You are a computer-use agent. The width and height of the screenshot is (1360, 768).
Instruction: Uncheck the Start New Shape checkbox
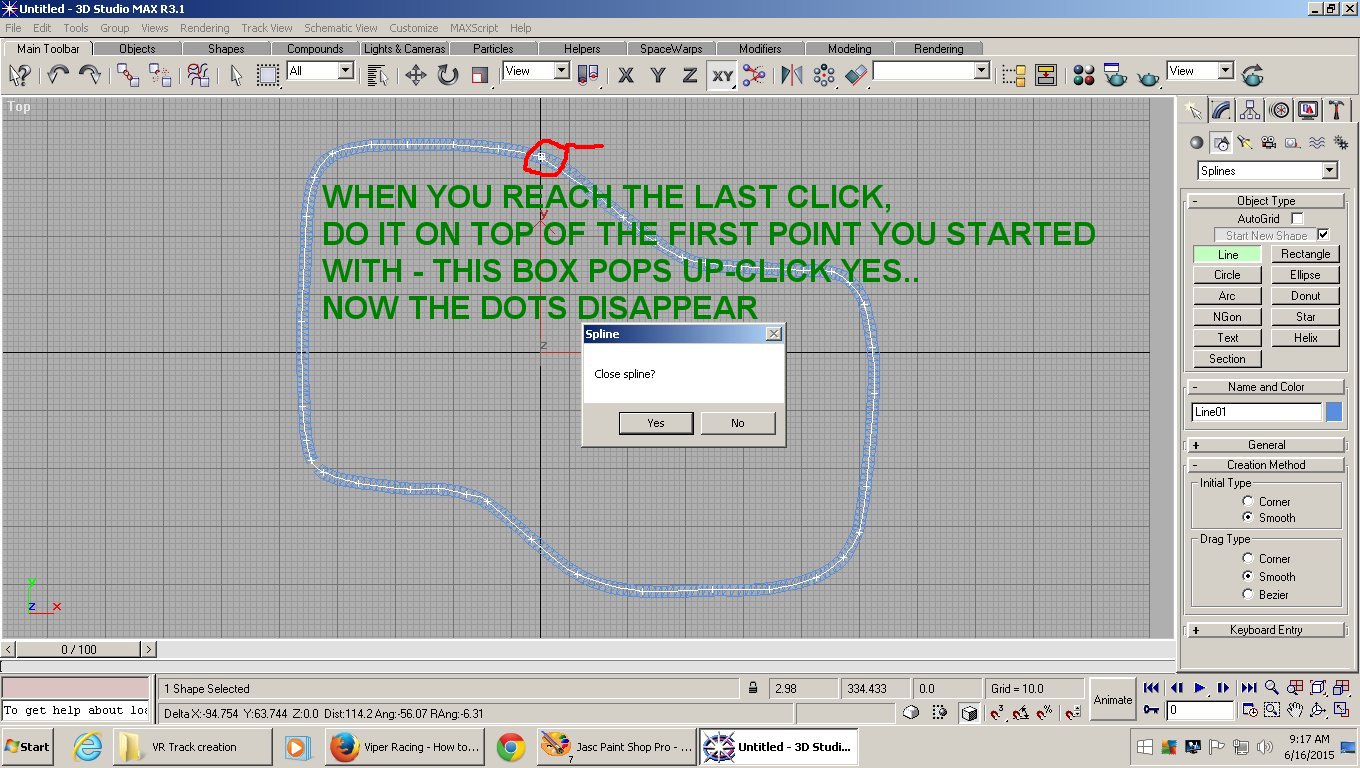point(1324,235)
